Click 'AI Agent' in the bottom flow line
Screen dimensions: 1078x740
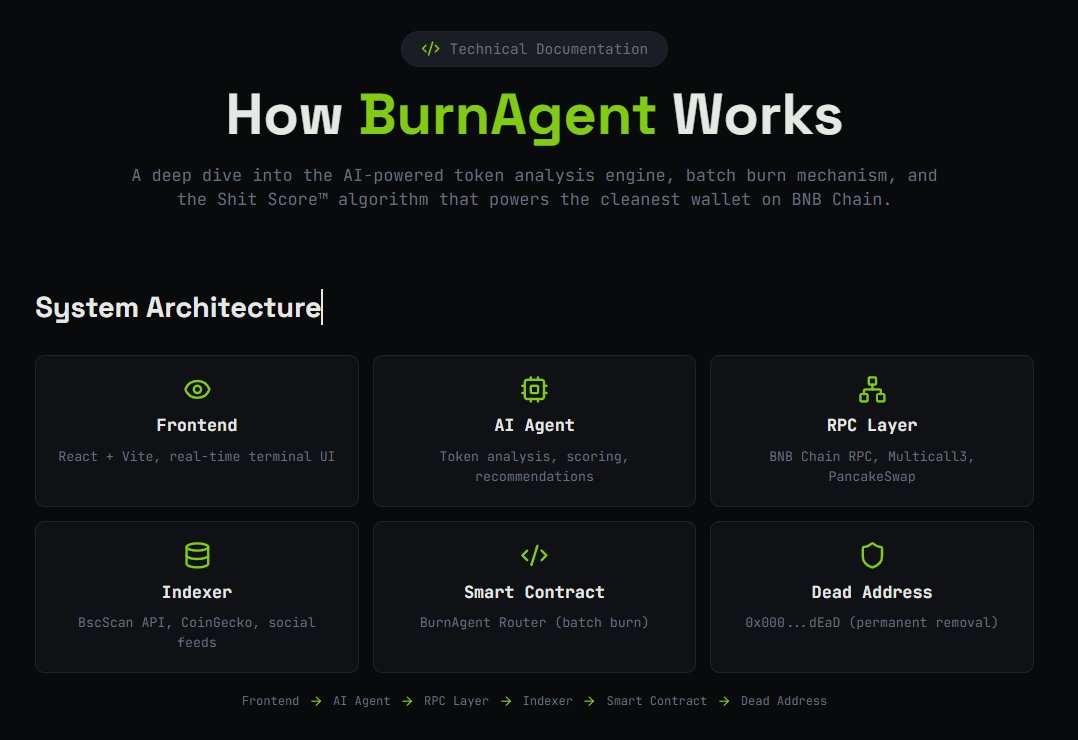click(362, 701)
